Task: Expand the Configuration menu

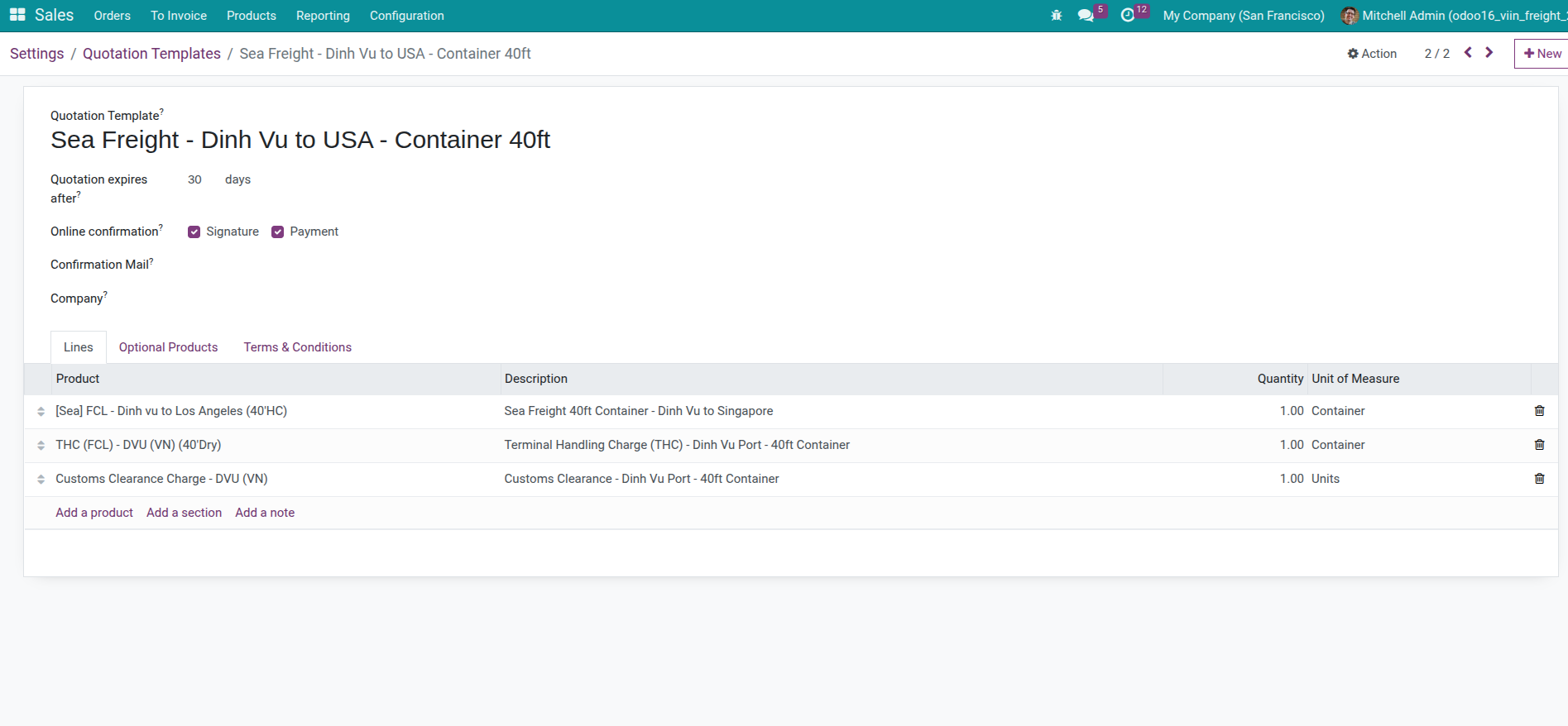Action: tap(406, 16)
